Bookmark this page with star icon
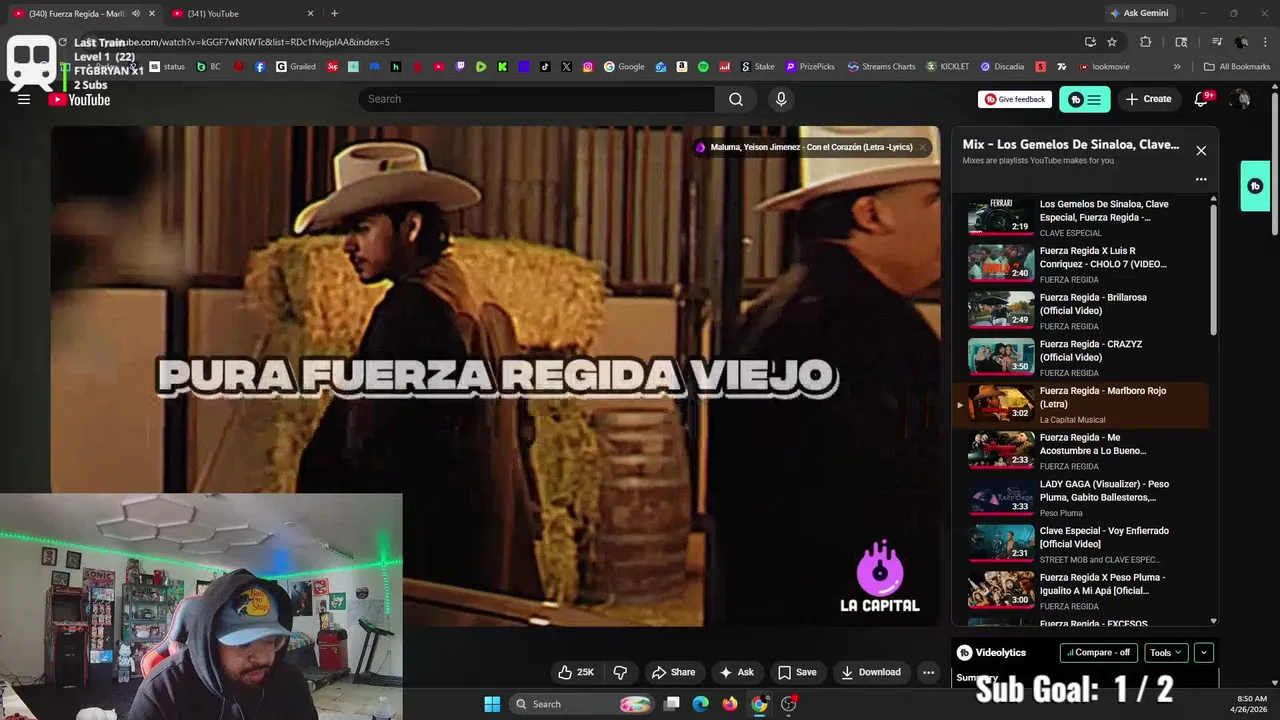Screen dimensions: 1280x720 [1112, 42]
